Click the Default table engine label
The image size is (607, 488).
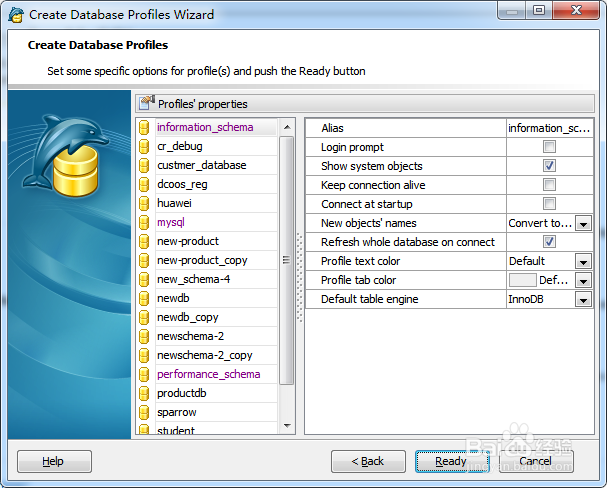370,299
